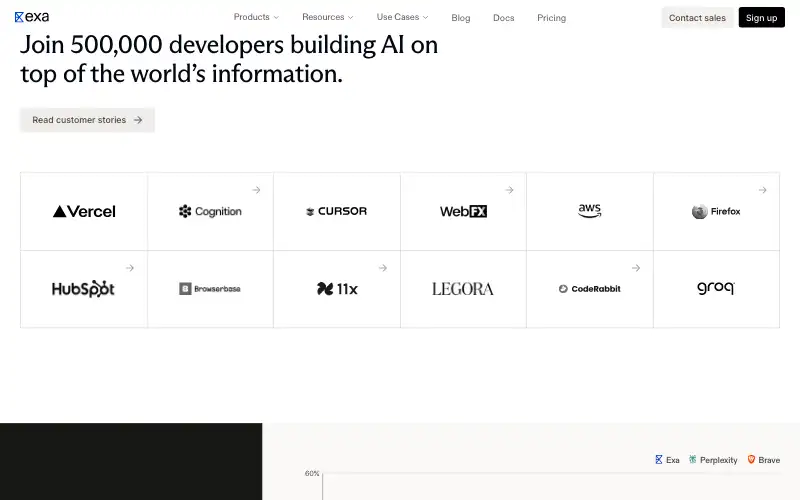Screen dimensions: 800x500
Task: Navigate to Pricing
Action: pyautogui.click(x=552, y=18)
